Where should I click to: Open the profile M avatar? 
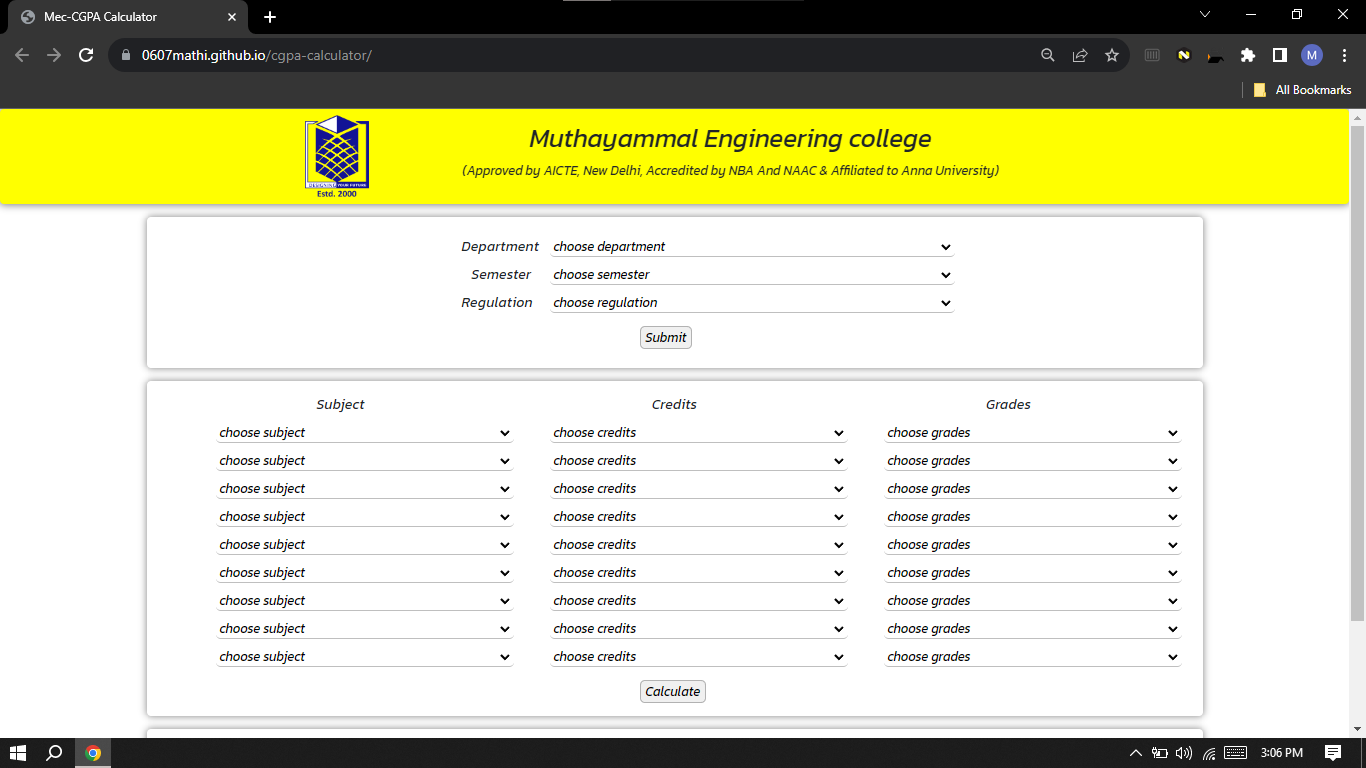(x=1312, y=55)
